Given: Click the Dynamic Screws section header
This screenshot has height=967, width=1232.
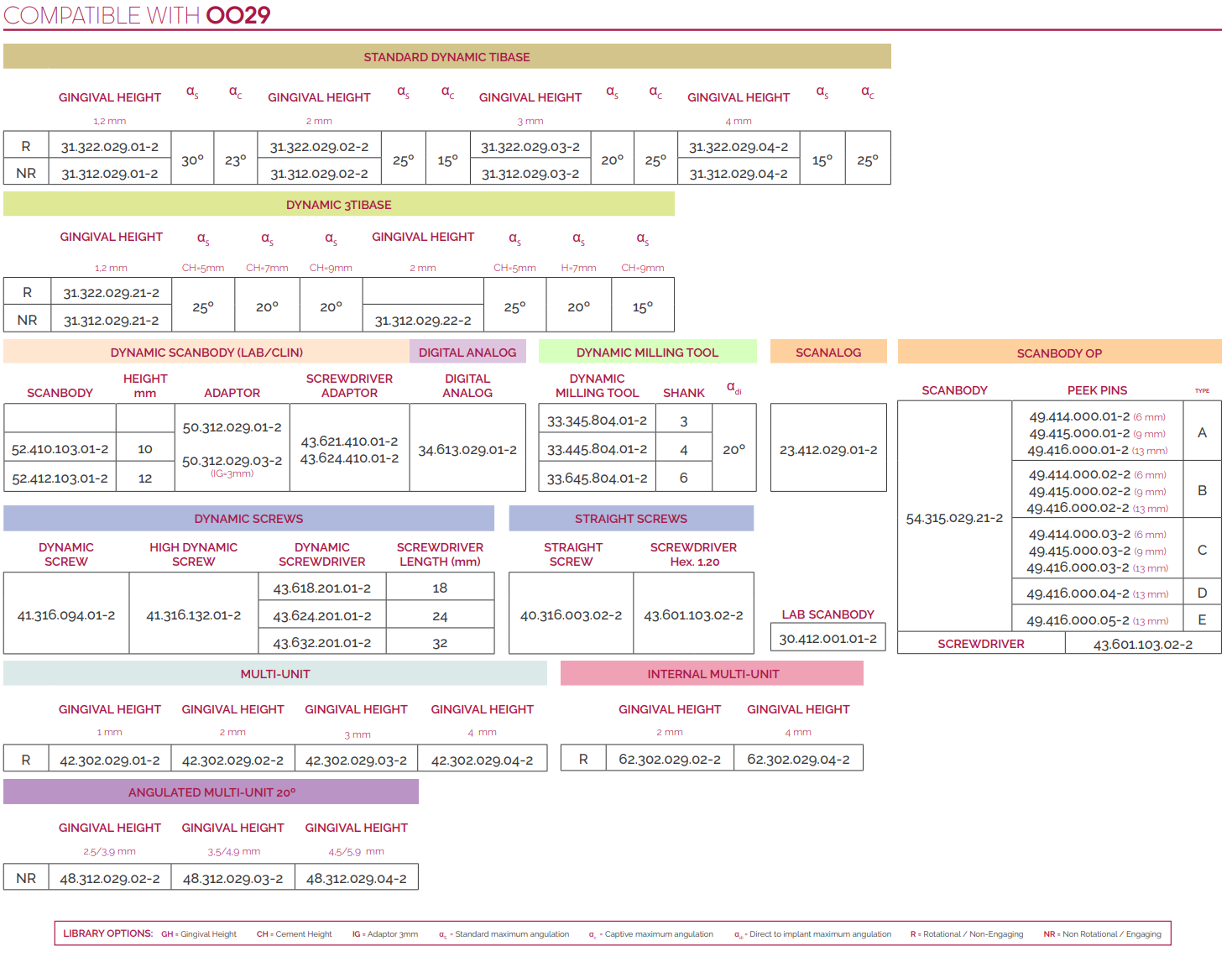Looking at the screenshot, I should pyautogui.click(x=248, y=519).
